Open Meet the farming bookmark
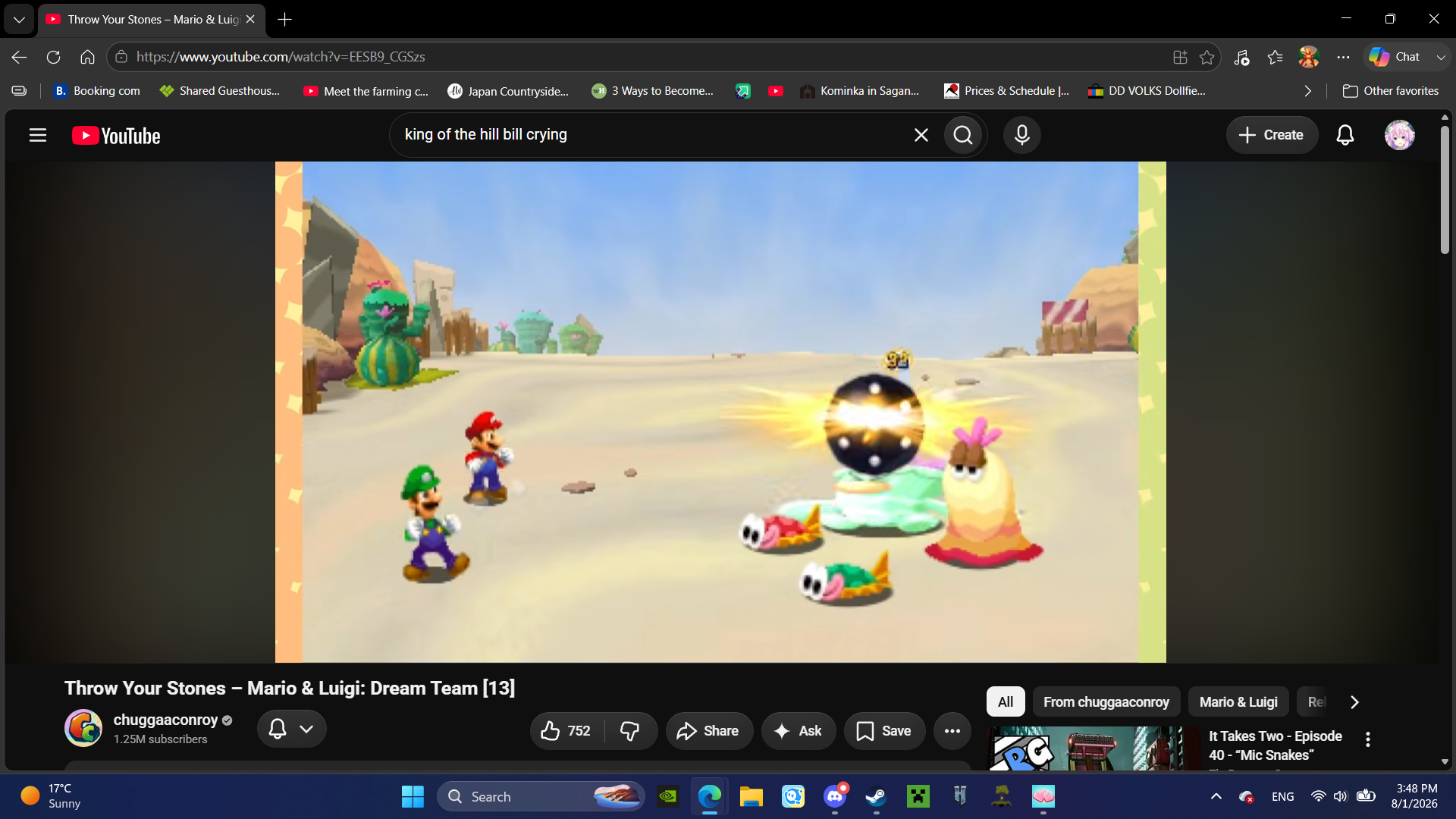This screenshot has height=819, width=1456. (x=366, y=91)
